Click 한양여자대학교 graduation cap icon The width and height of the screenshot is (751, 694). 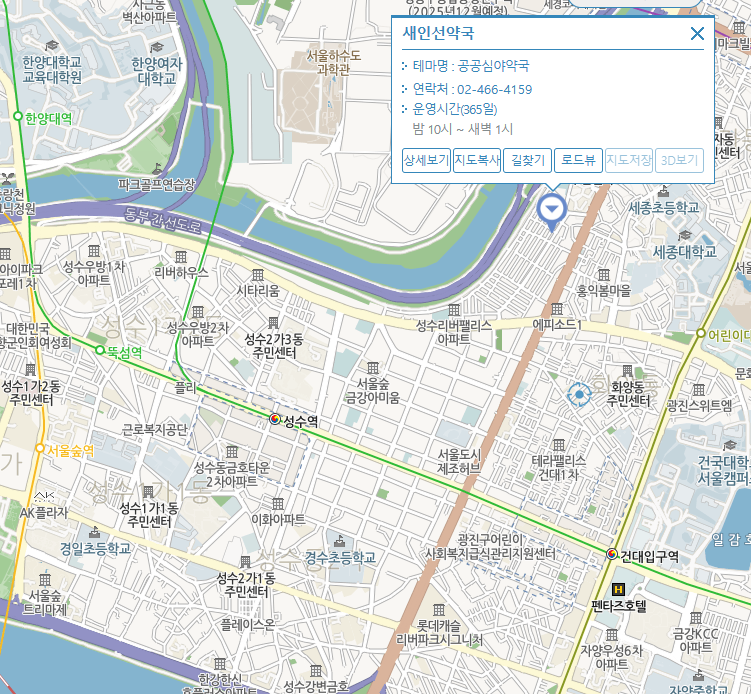pyautogui.click(x=157, y=47)
